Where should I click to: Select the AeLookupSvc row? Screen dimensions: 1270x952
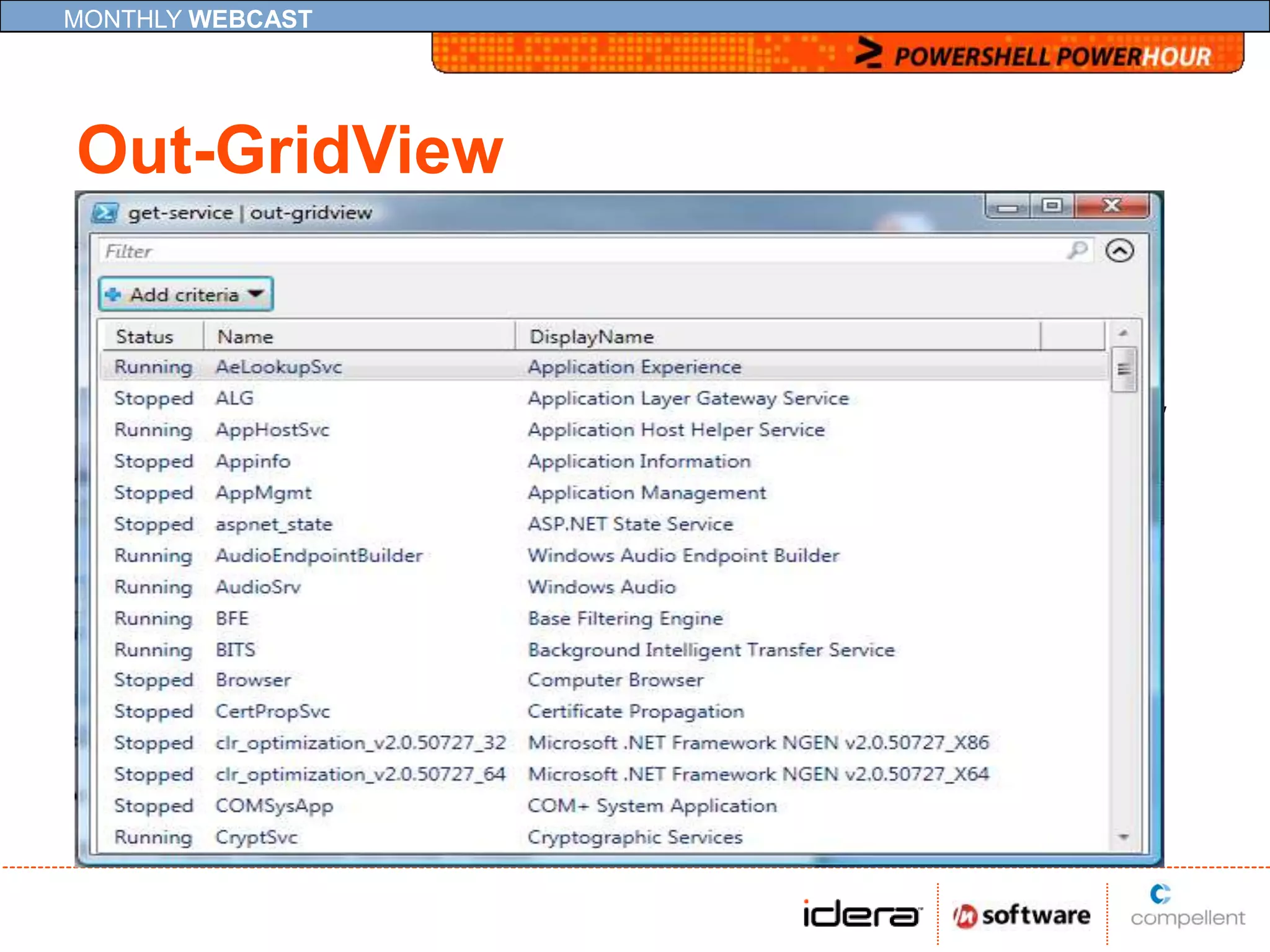coord(604,367)
